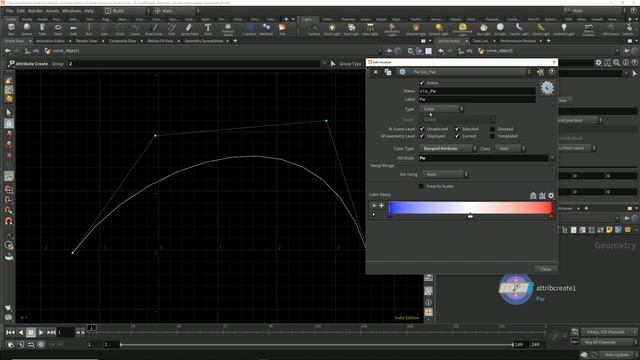Open the Windows menu
This screenshot has height=360, width=640.
click(x=71, y=11)
